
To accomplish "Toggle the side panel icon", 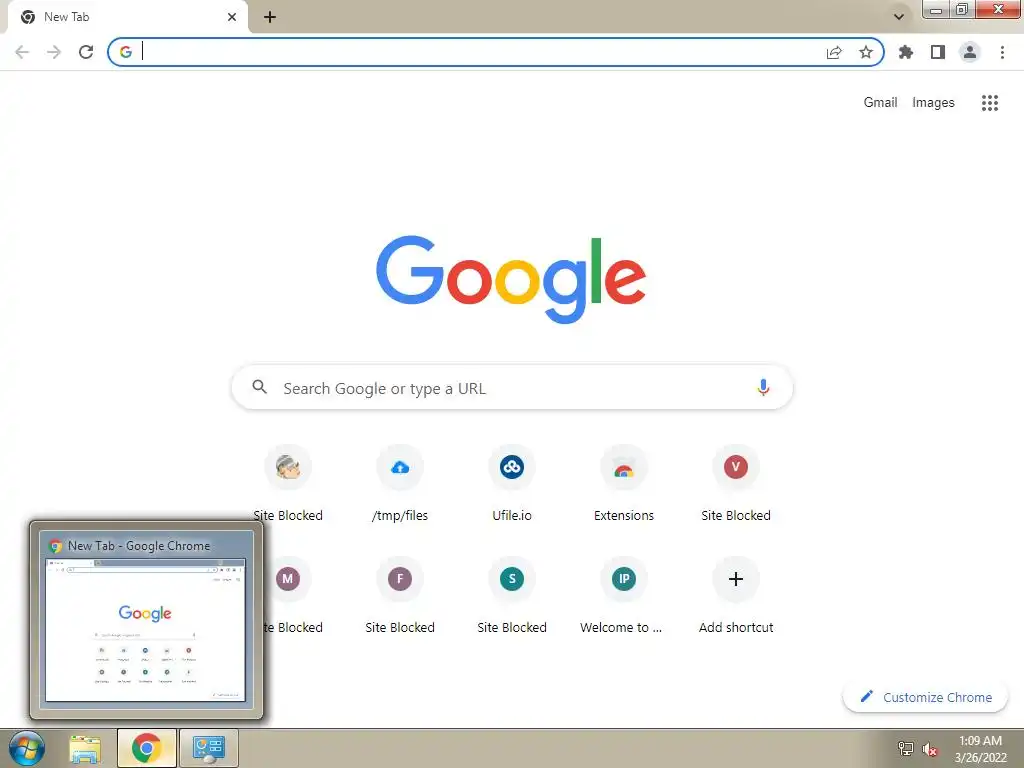I will click(x=938, y=52).
